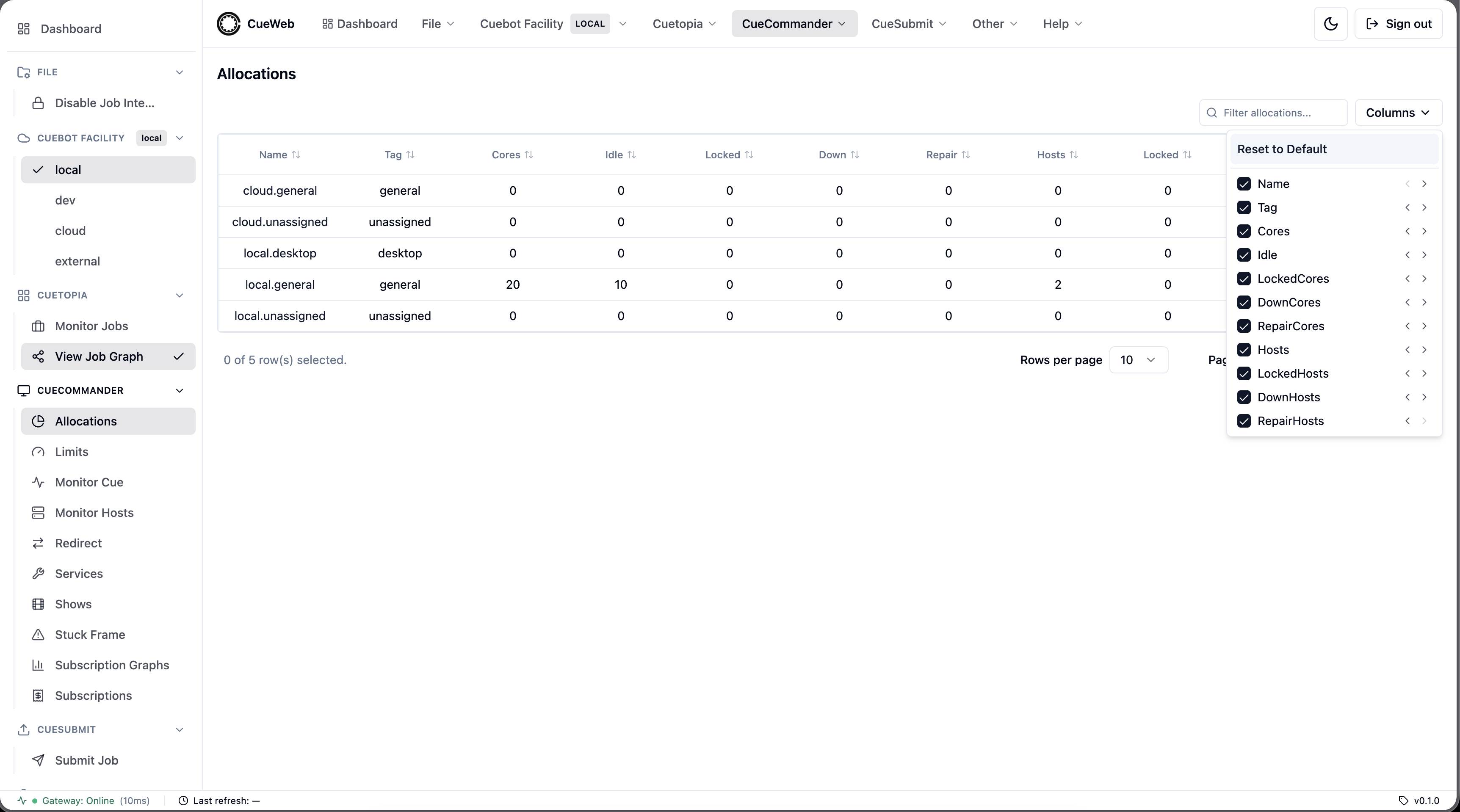Open the CueSubmit top menu
Screen dimensions: 1460x812
click(x=909, y=24)
